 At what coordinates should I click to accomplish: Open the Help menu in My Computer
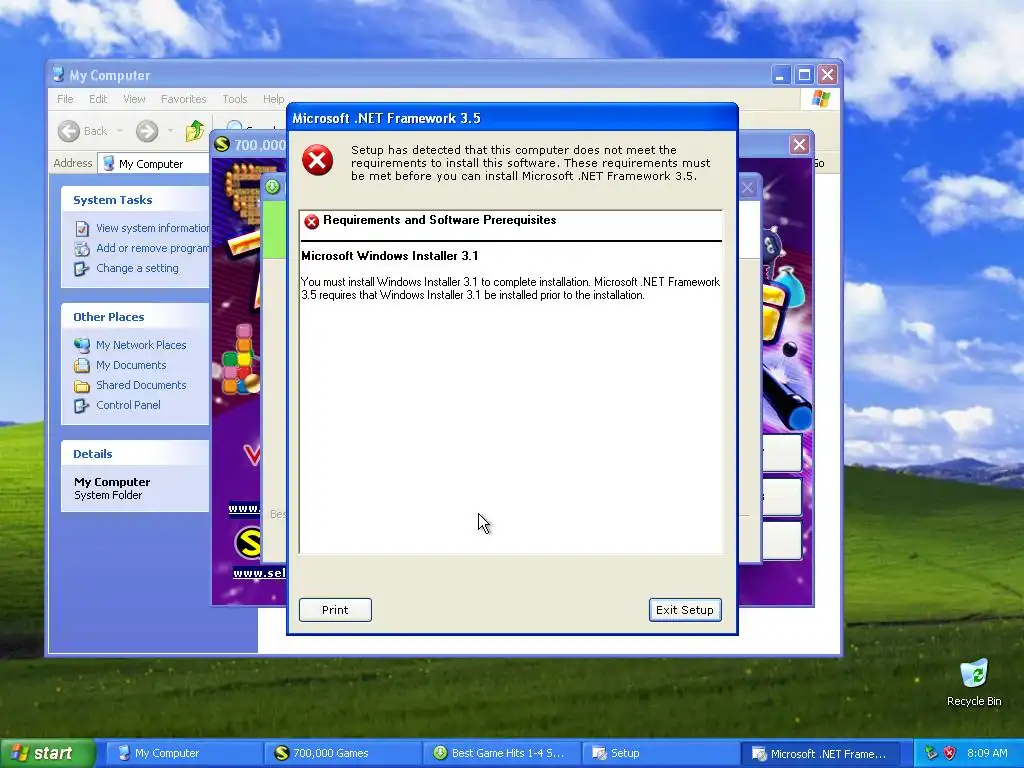pos(274,99)
